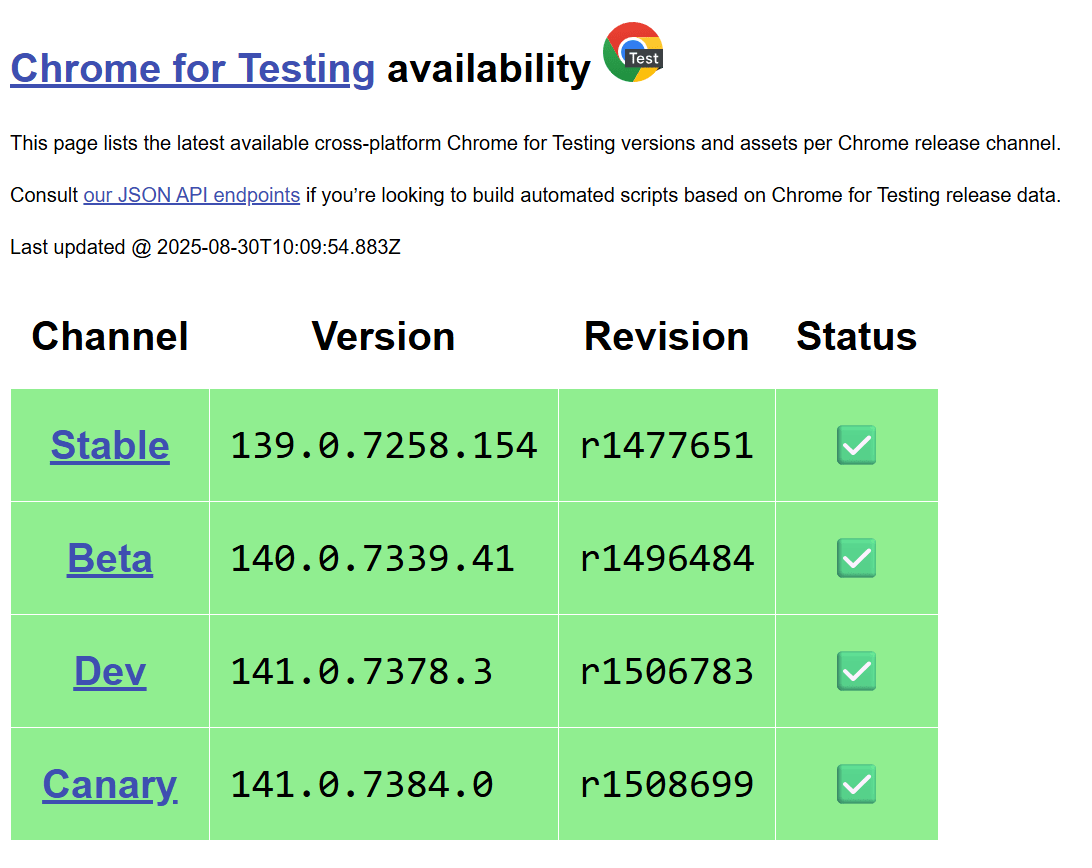The image size is (1092, 868).
Task: Select revision r1506783
Action: click(x=667, y=672)
